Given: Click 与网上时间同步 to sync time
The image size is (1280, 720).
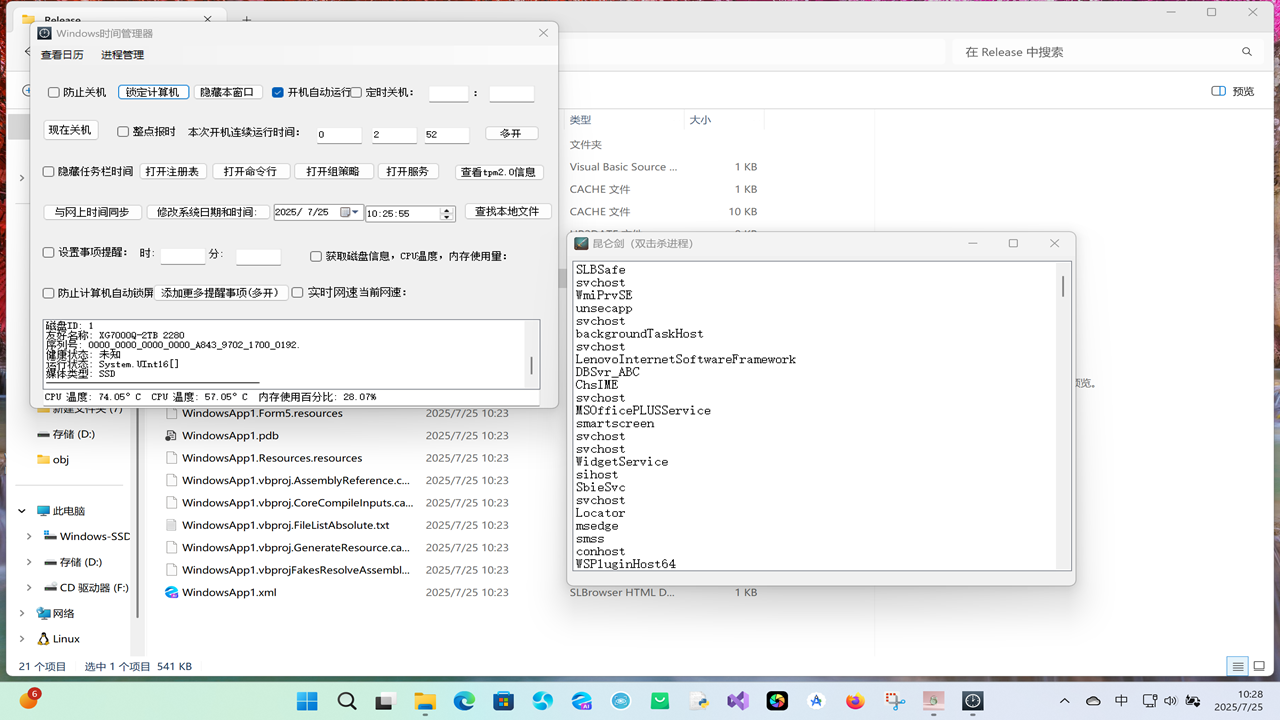Looking at the screenshot, I should click(x=92, y=212).
